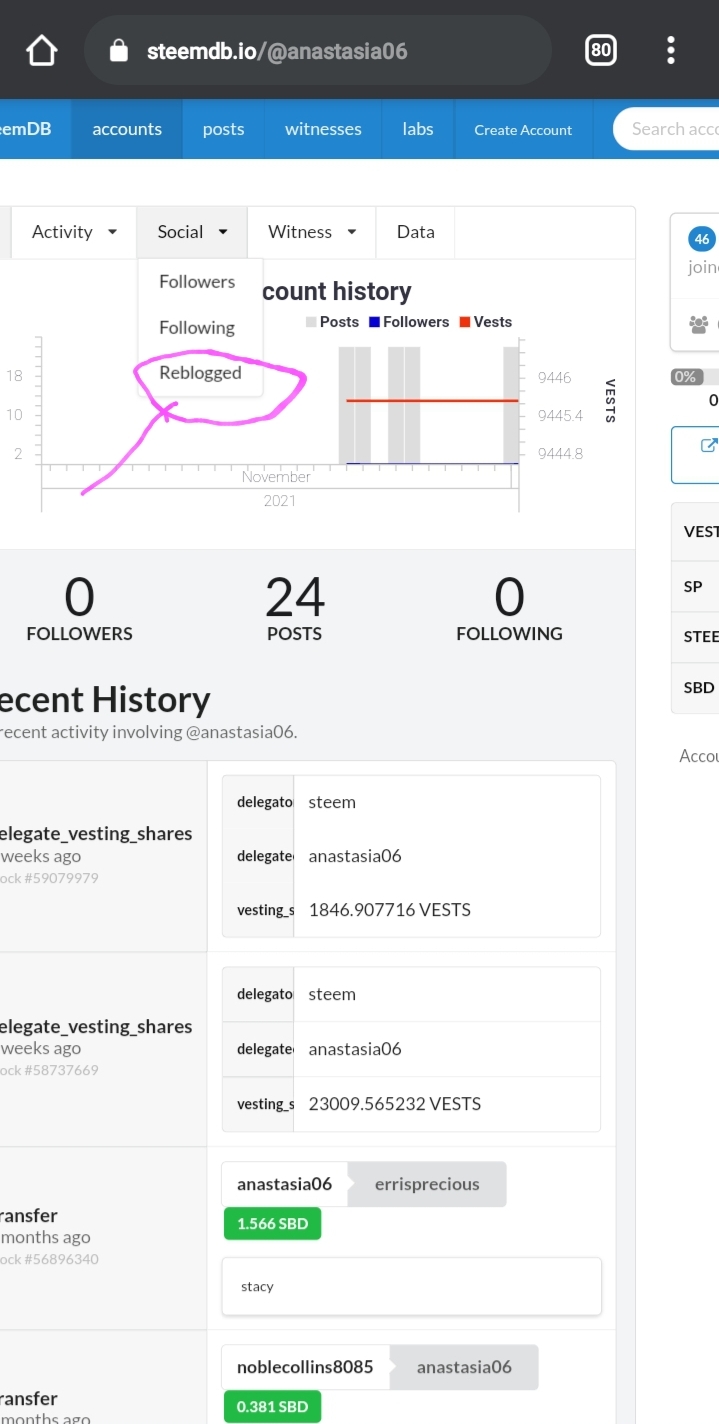719x1424 pixels.
Task: Open the posts nav item
Action: point(223,129)
